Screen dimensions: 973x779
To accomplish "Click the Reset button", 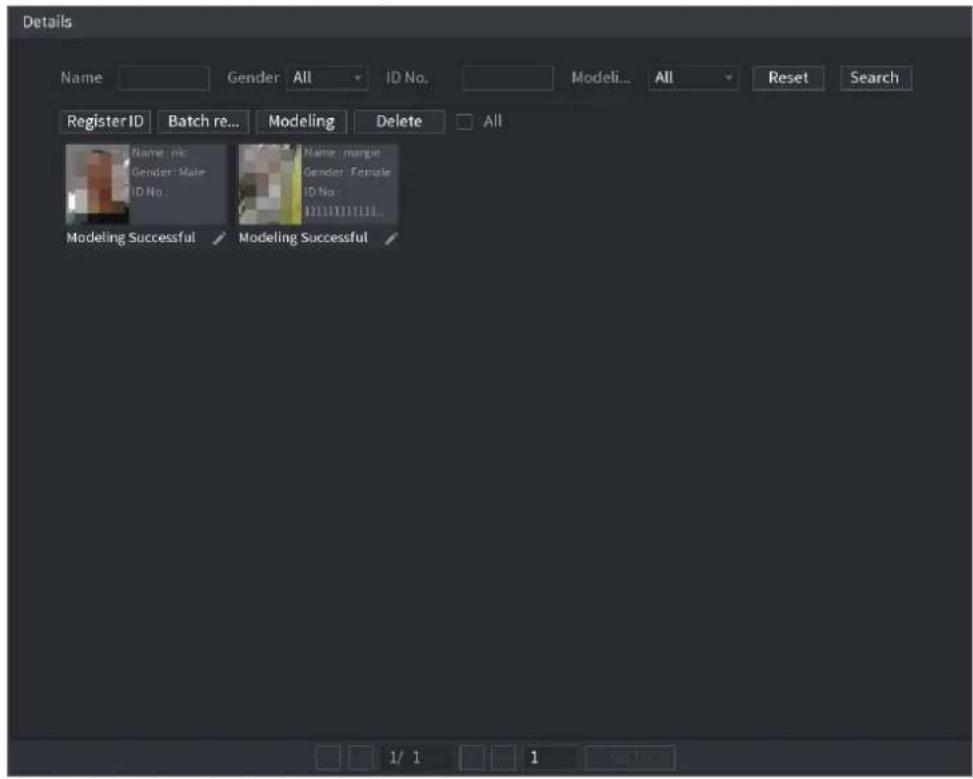I will 788,78.
